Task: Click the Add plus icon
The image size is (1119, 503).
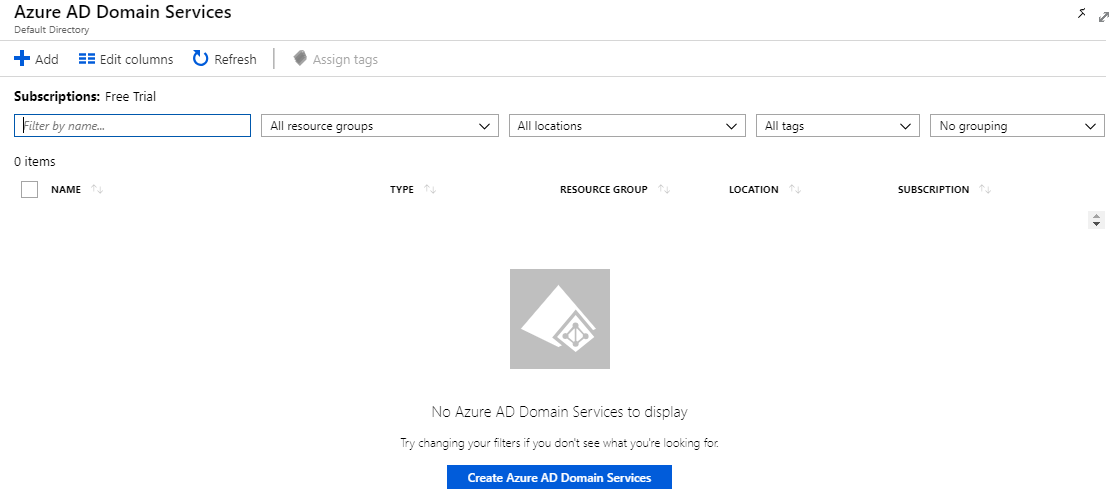Action: 22,59
